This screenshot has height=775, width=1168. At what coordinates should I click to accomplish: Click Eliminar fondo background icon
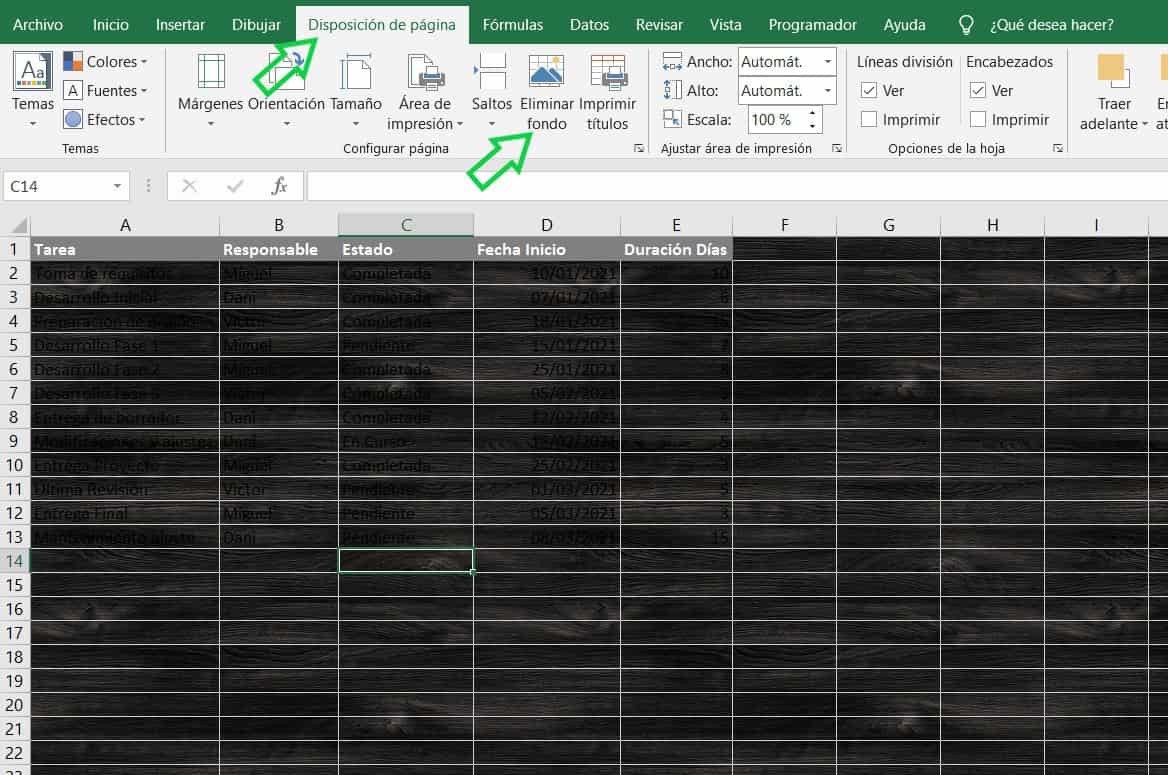tap(546, 72)
